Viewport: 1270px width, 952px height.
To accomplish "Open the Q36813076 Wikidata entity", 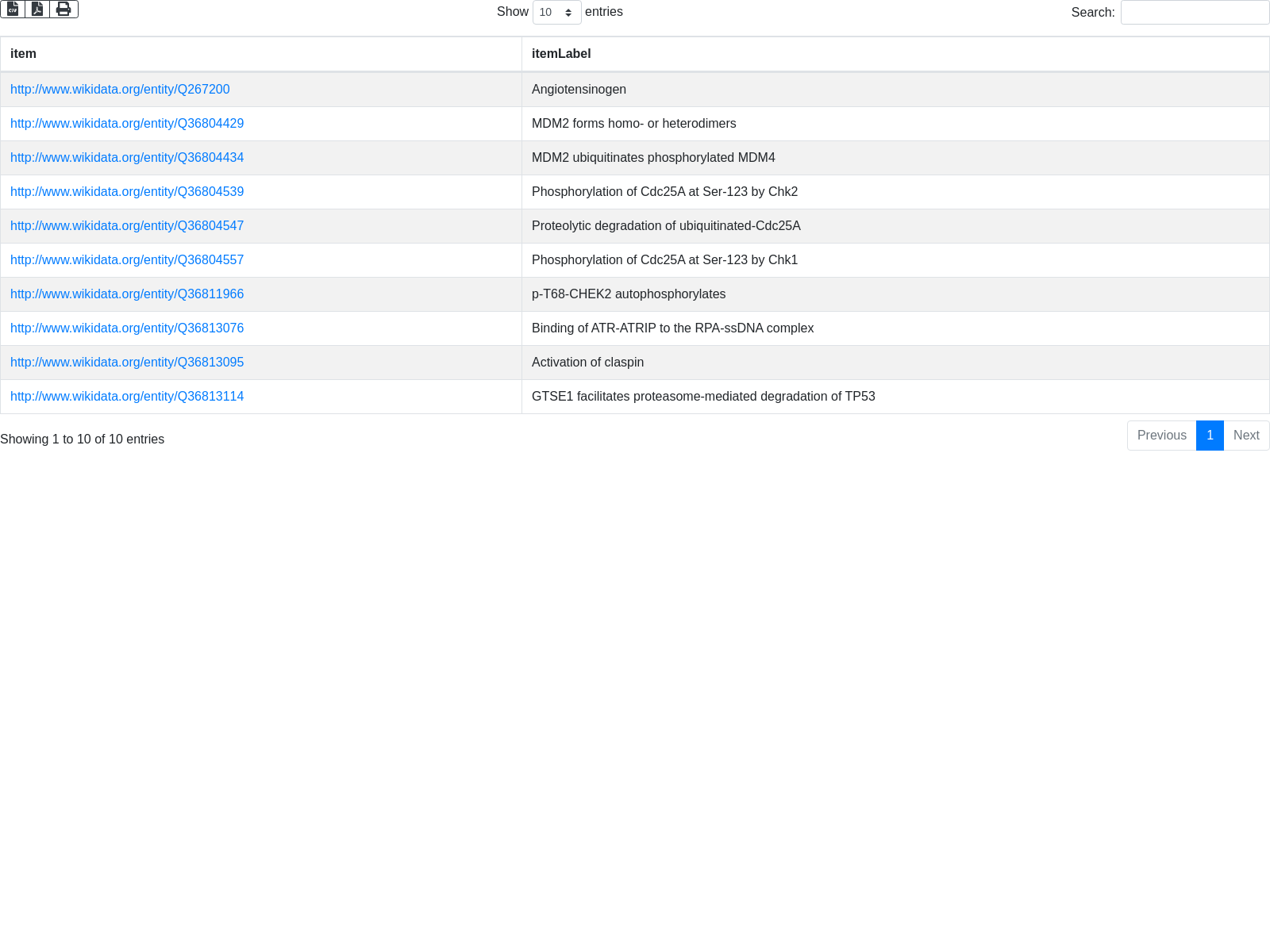I will pyautogui.click(x=127, y=328).
